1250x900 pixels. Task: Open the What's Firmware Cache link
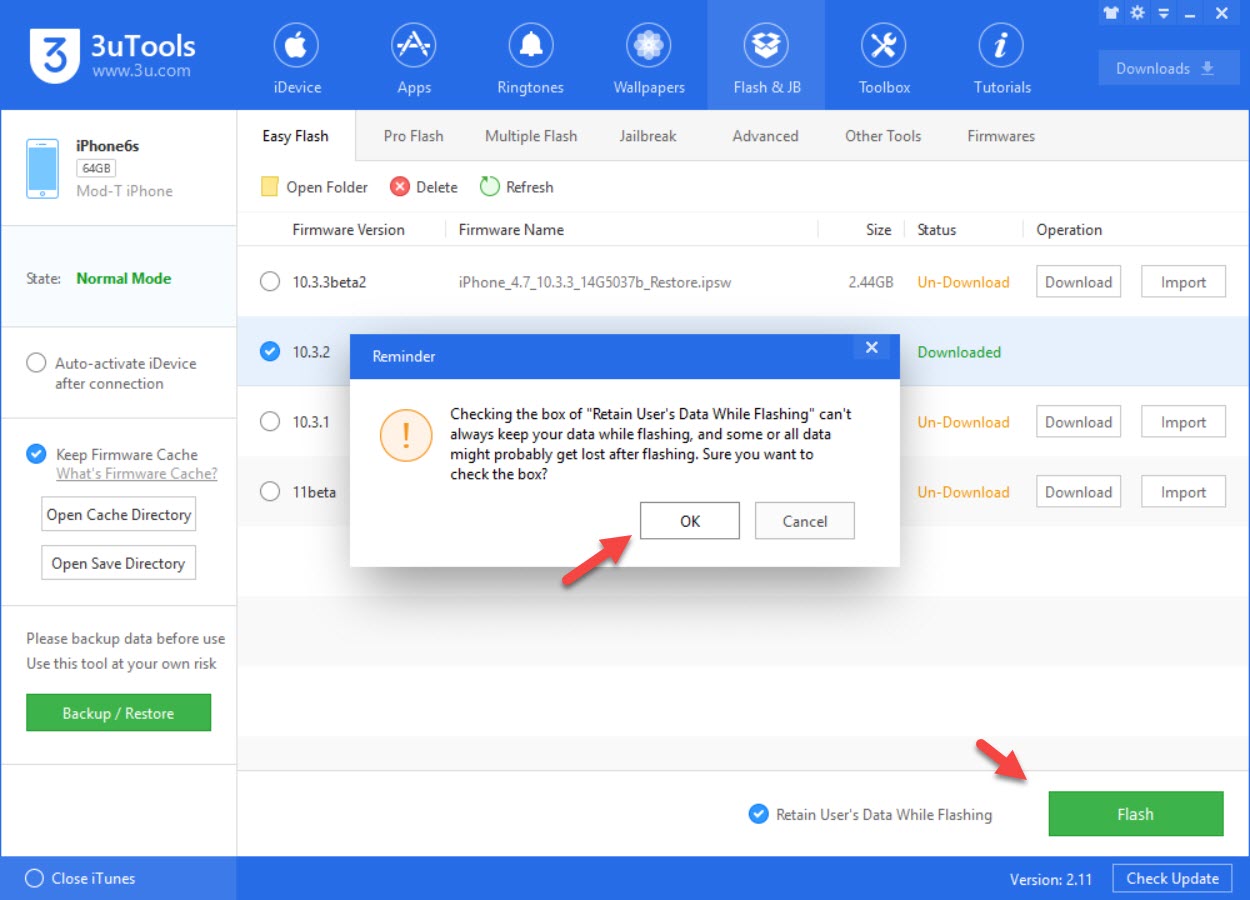(137, 474)
